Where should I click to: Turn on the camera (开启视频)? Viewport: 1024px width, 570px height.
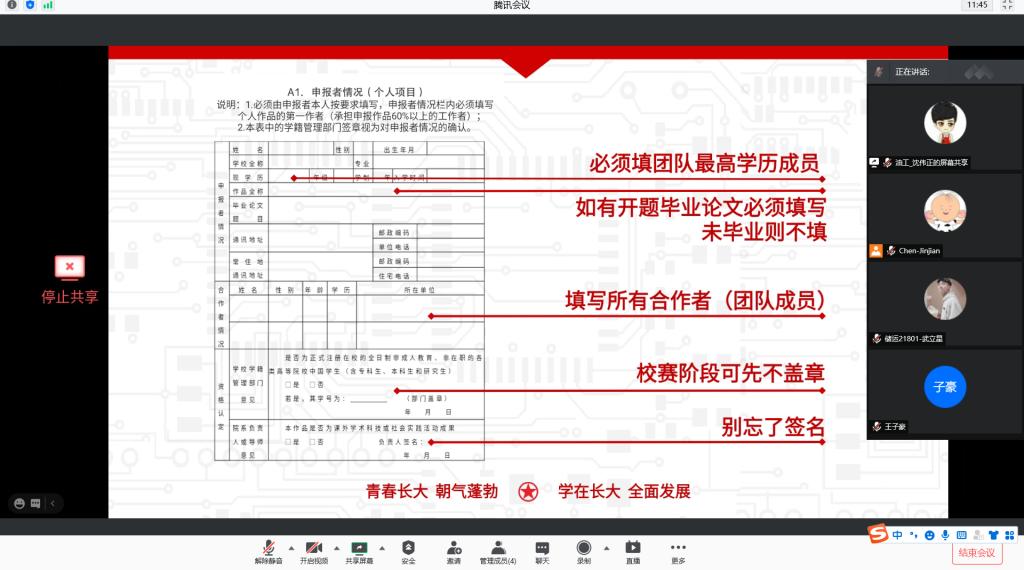[x=313, y=548]
